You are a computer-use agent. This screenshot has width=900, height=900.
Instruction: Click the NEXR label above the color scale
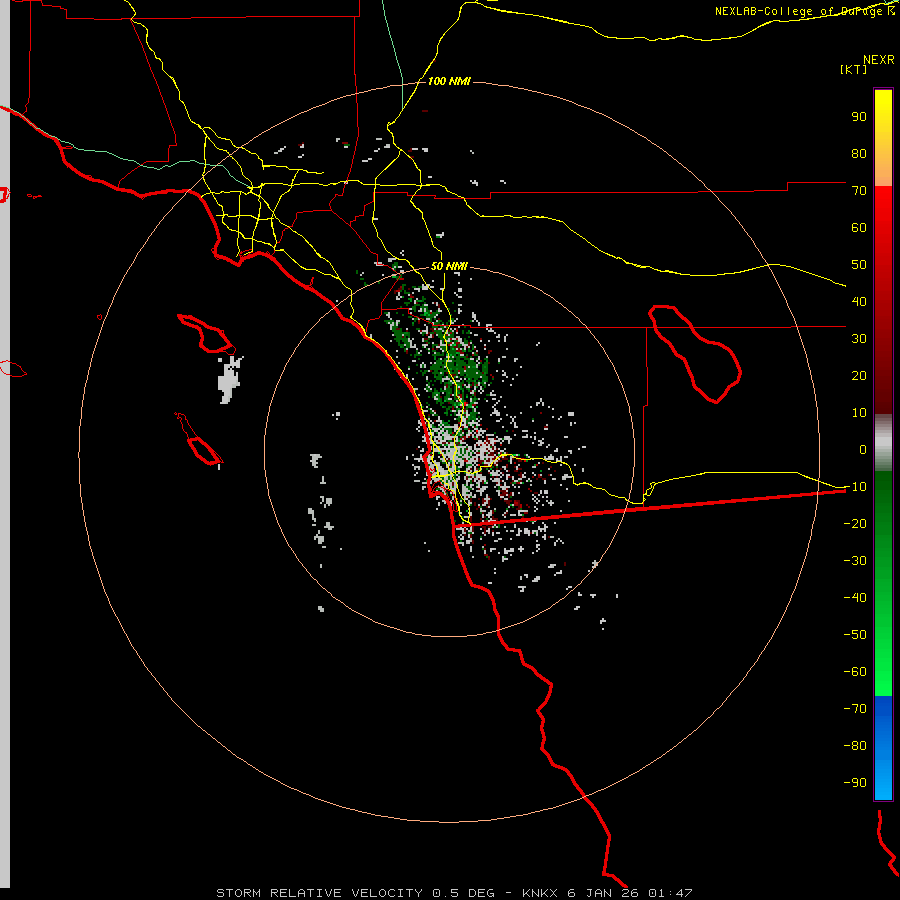pyautogui.click(x=878, y=60)
